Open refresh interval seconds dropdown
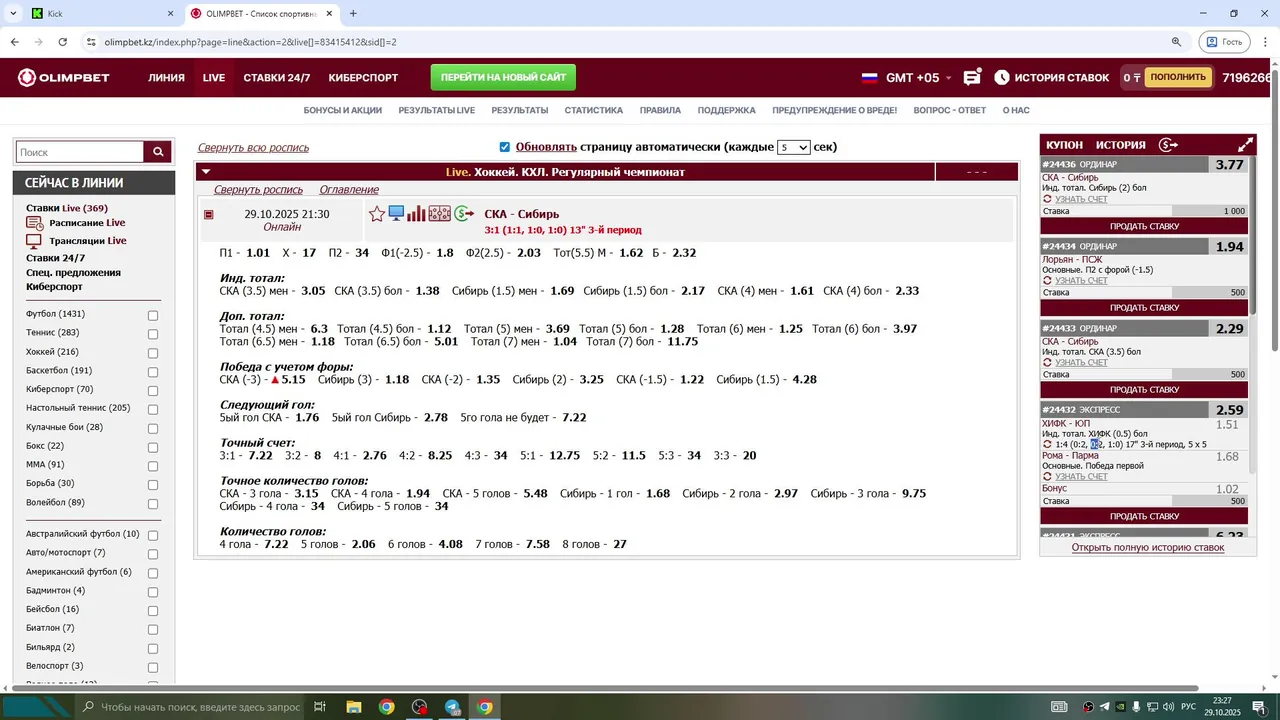 tap(793, 147)
